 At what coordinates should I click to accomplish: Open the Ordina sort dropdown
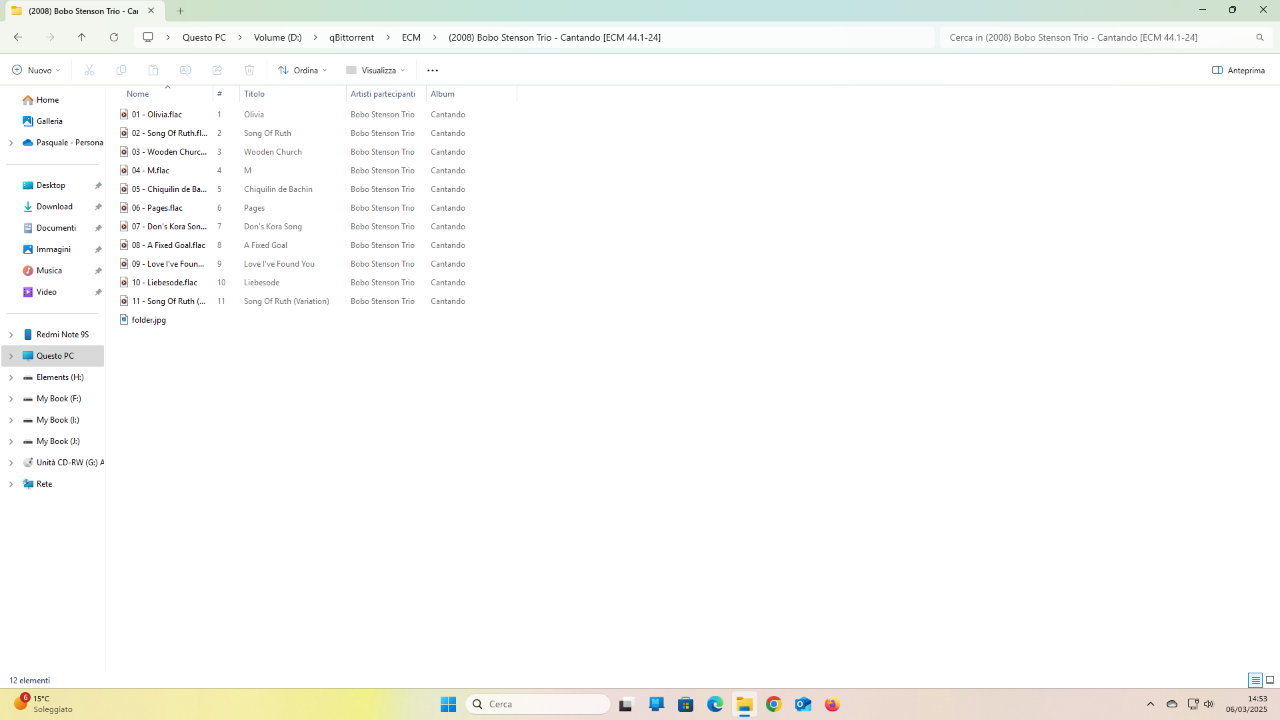point(302,70)
